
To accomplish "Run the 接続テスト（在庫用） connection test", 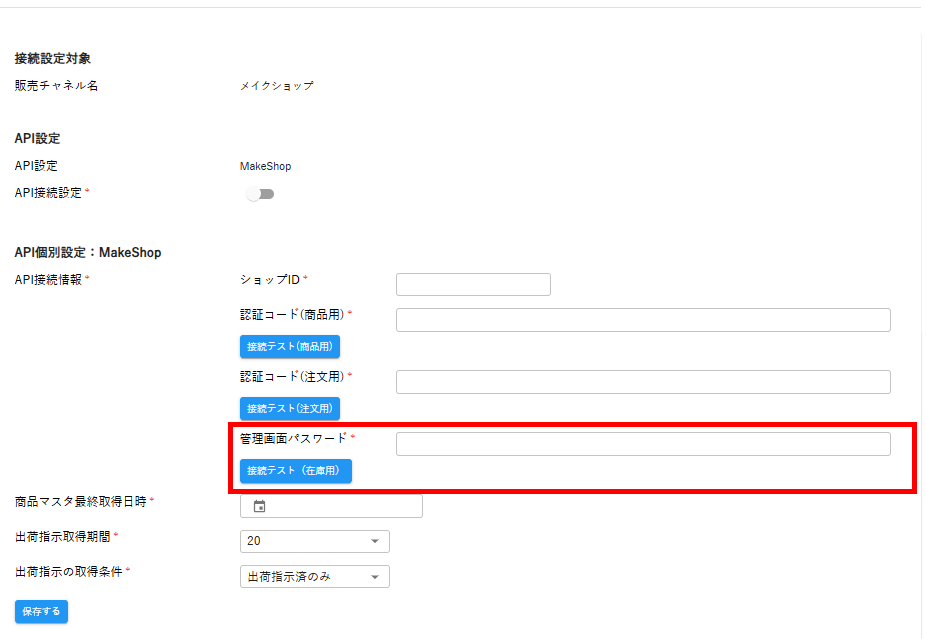I will (295, 470).
